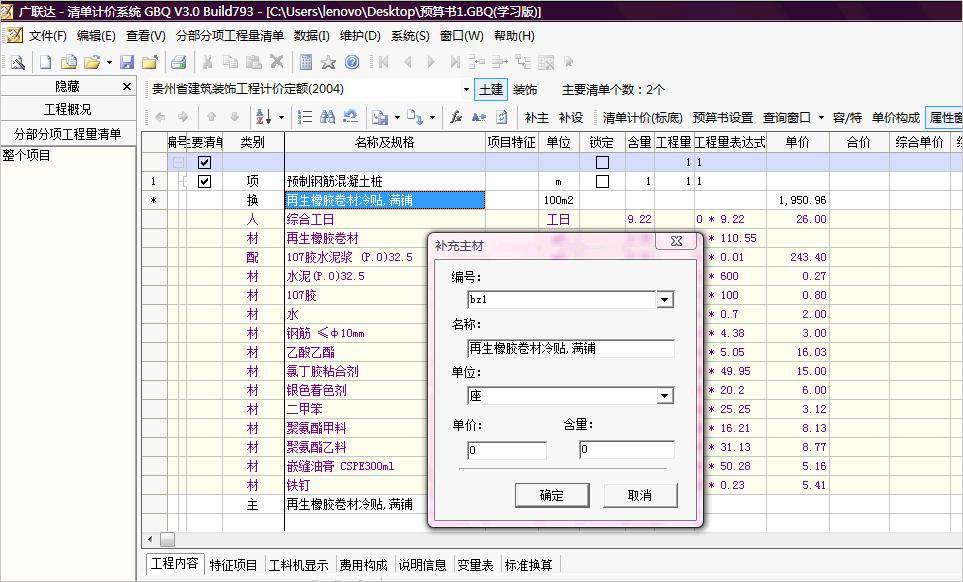Create a new file with the blank page icon

pyautogui.click(x=45, y=62)
